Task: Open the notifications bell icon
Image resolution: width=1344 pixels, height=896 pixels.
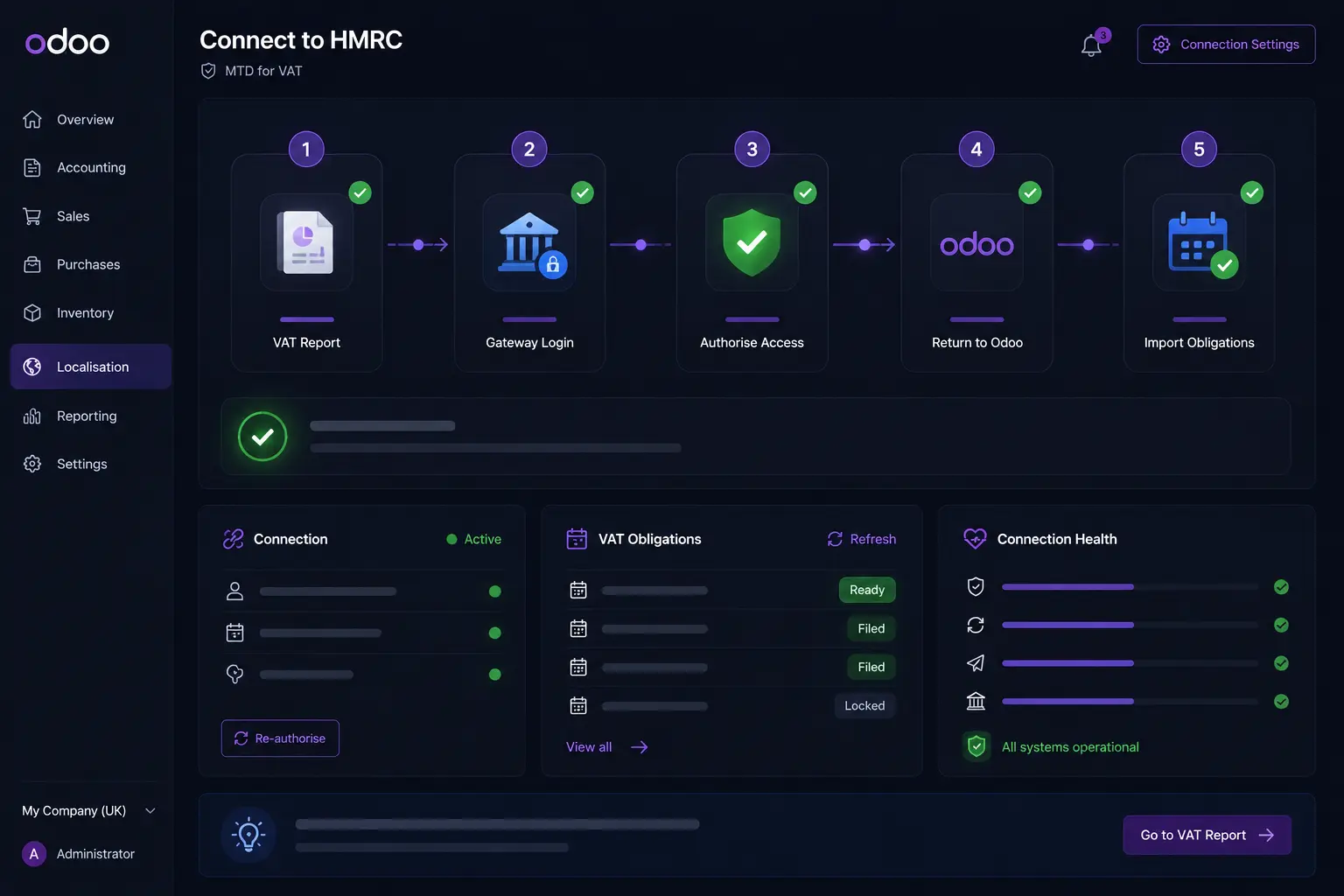Action: 1091,45
